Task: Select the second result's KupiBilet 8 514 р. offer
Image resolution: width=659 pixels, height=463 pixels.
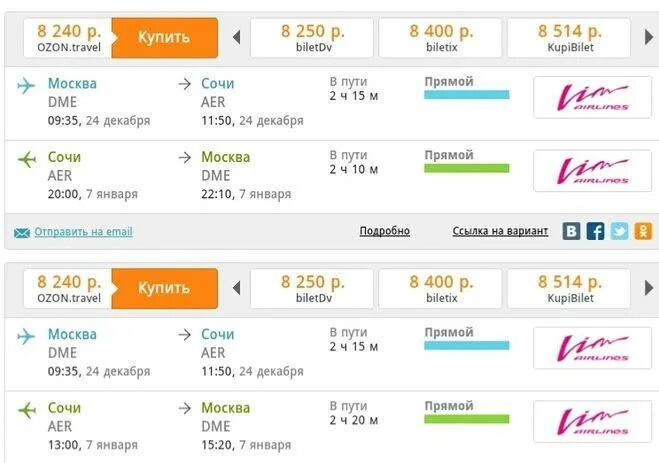Action: [569, 289]
